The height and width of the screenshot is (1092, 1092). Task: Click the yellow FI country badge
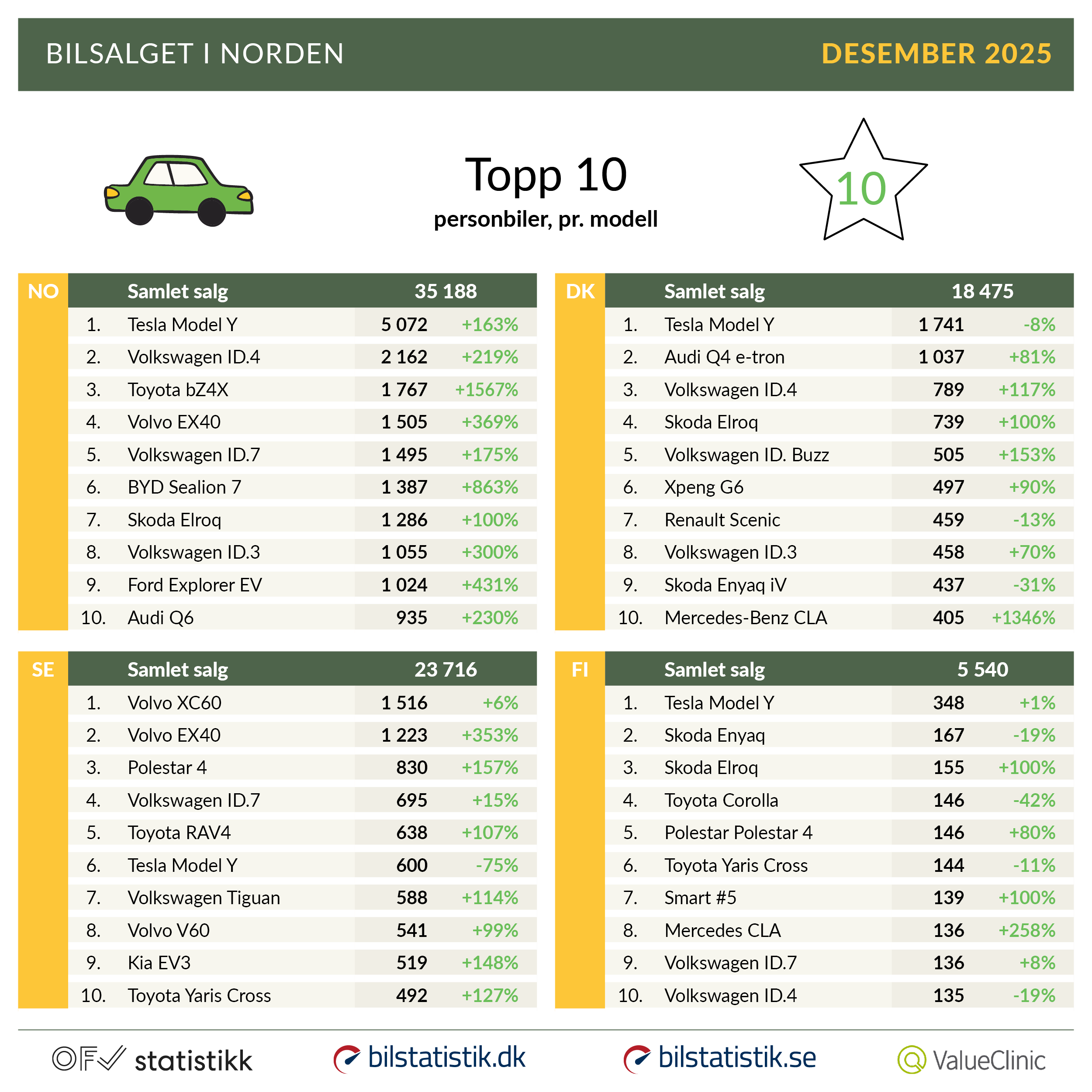(x=580, y=669)
